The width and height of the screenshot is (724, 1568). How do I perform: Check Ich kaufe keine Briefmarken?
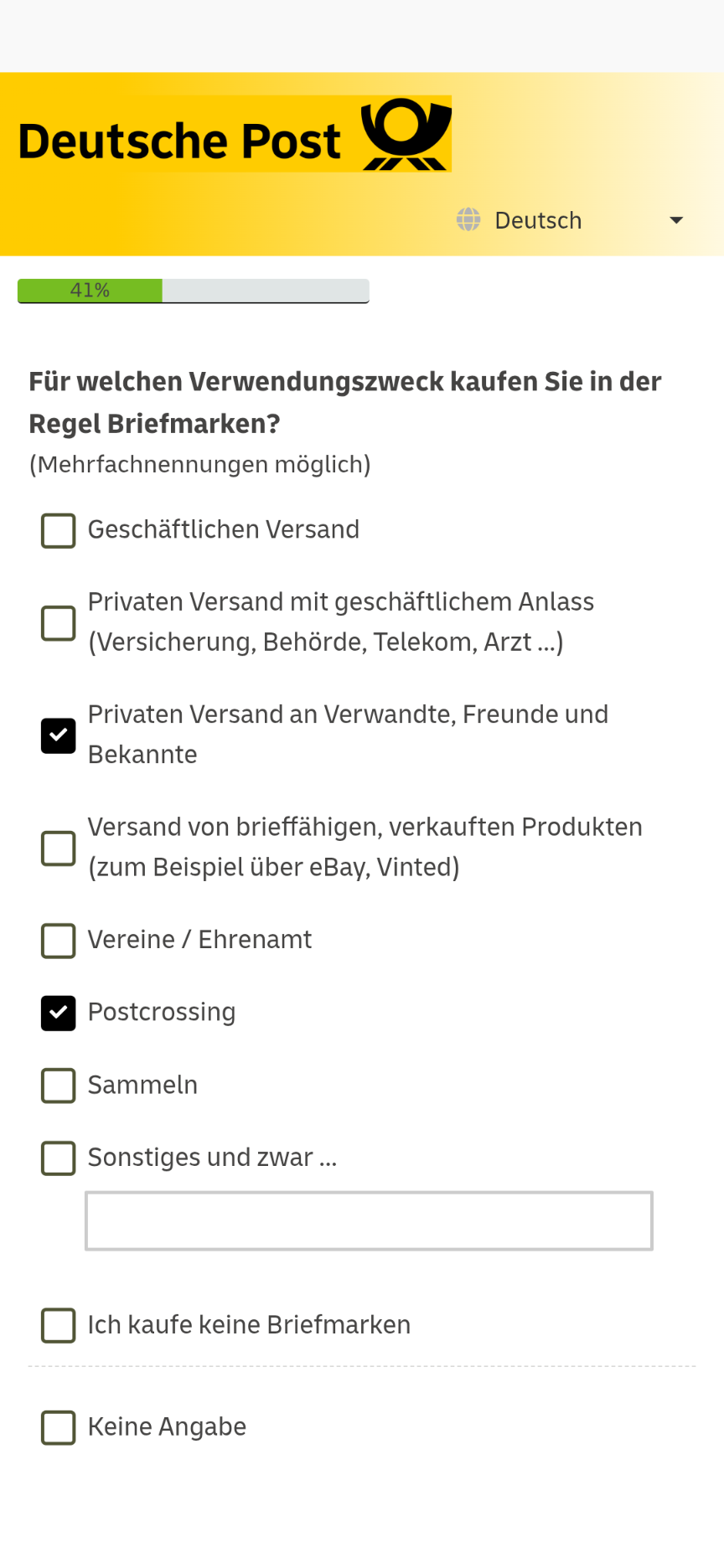coord(59,1325)
